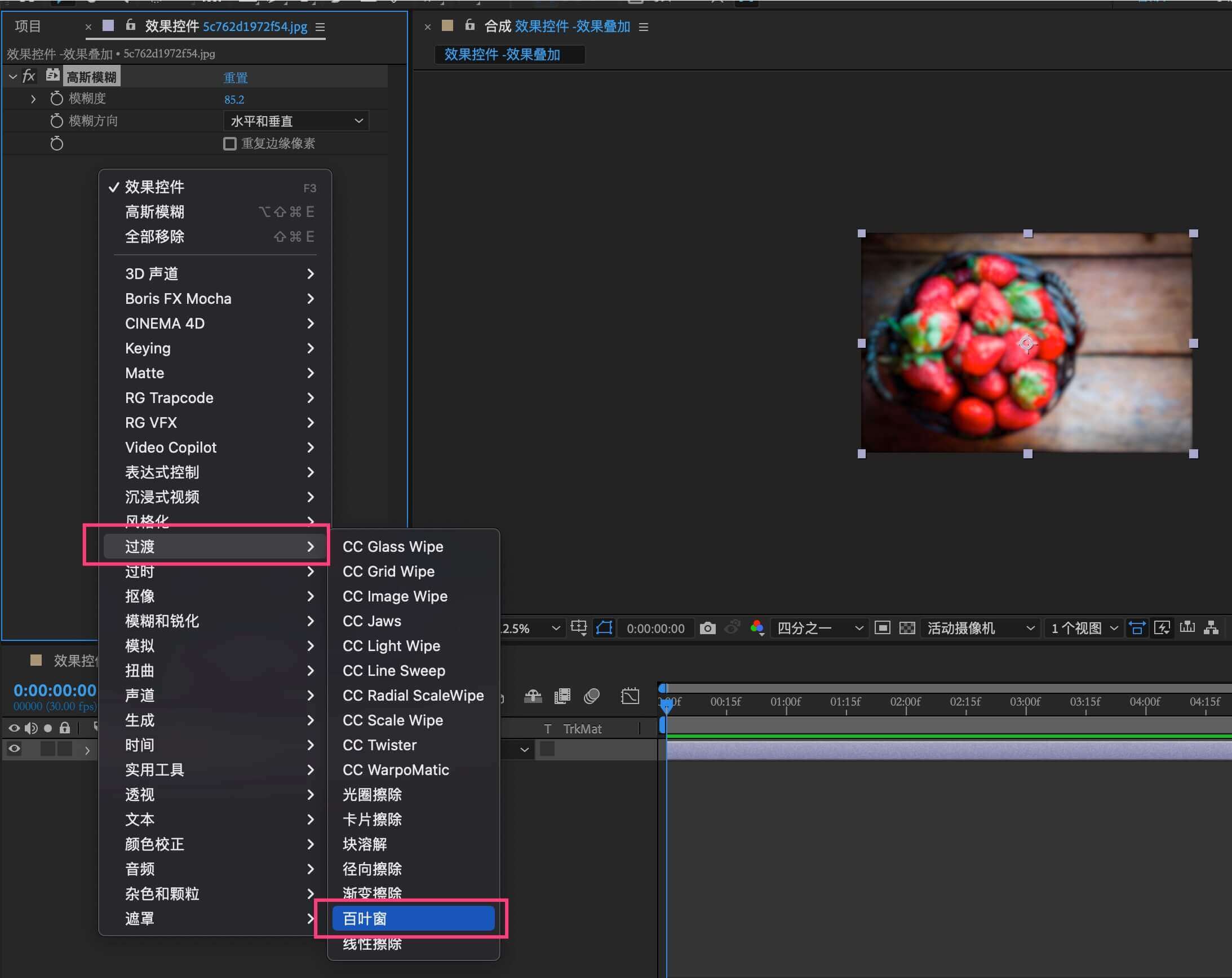Click the 85.2 blurriness value
This screenshot has height=978, width=1232.
[234, 99]
